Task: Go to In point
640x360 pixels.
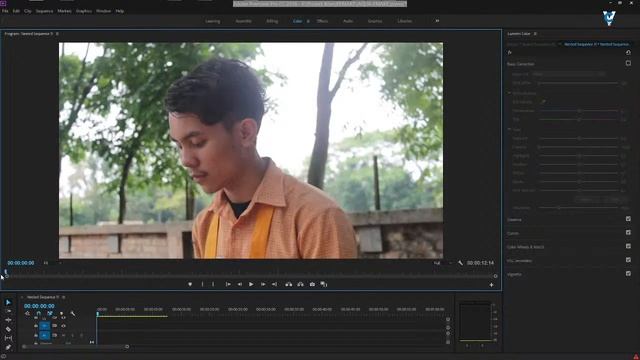Action: [228, 284]
